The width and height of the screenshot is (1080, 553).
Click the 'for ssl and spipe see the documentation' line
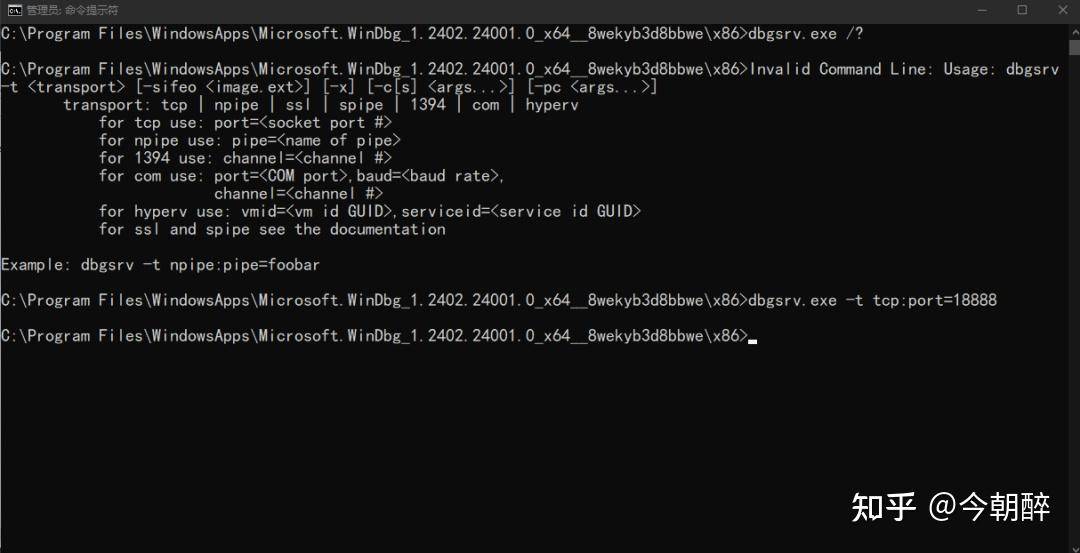272,229
